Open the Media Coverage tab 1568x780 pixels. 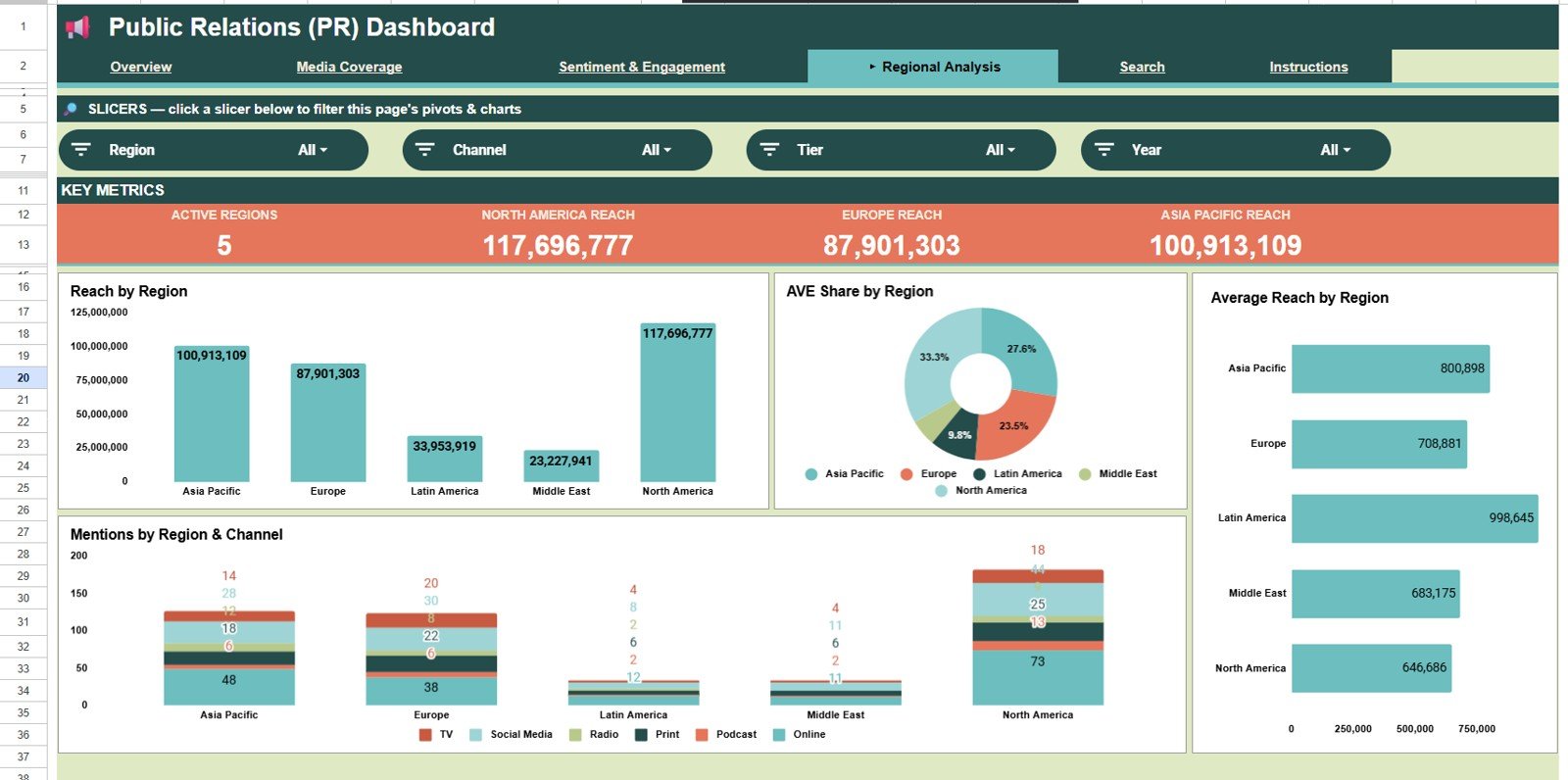click(x=349, y=67)
